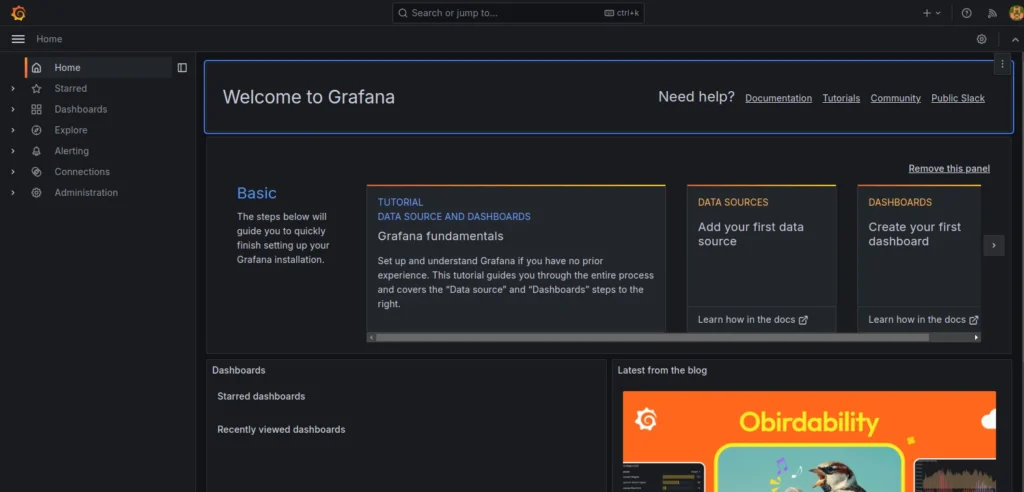The width and height of the screenshot is (1024, 492).
Task: Open the news RSS feed icon
Action: coord(992,13)
